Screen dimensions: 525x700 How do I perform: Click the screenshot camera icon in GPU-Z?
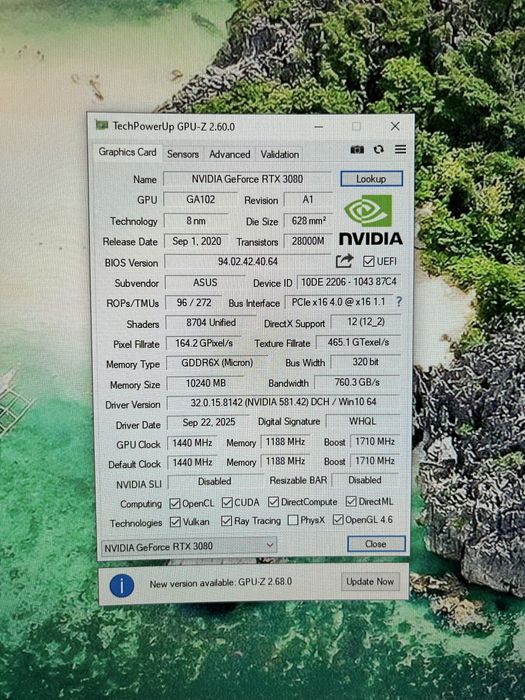click(357, 149)
